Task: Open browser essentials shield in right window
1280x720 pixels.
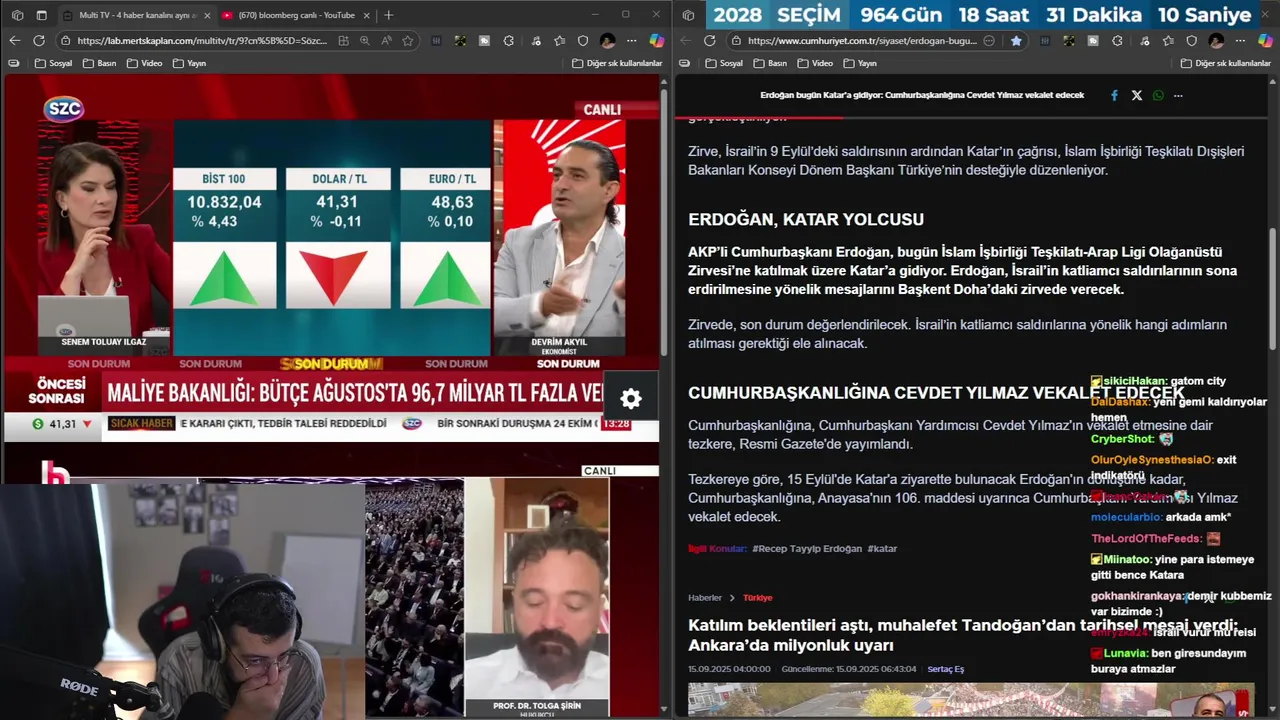Action: [1192, 41]
